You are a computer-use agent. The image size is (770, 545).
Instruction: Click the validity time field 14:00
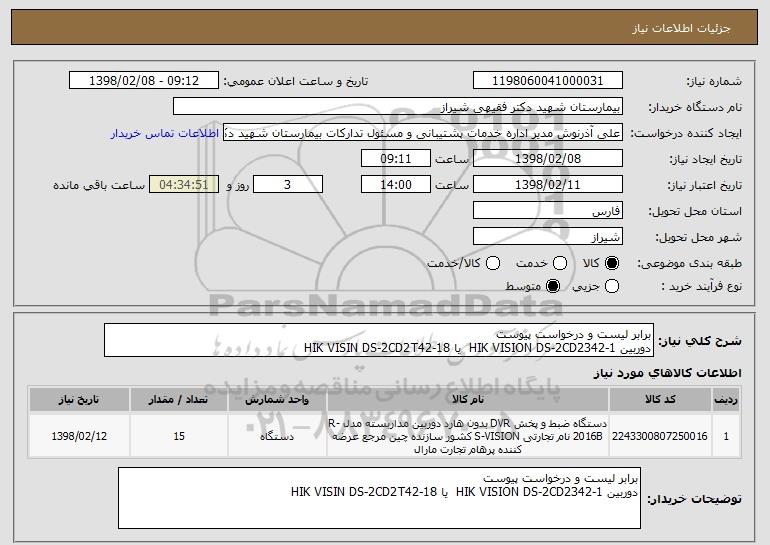coord(396,185)
